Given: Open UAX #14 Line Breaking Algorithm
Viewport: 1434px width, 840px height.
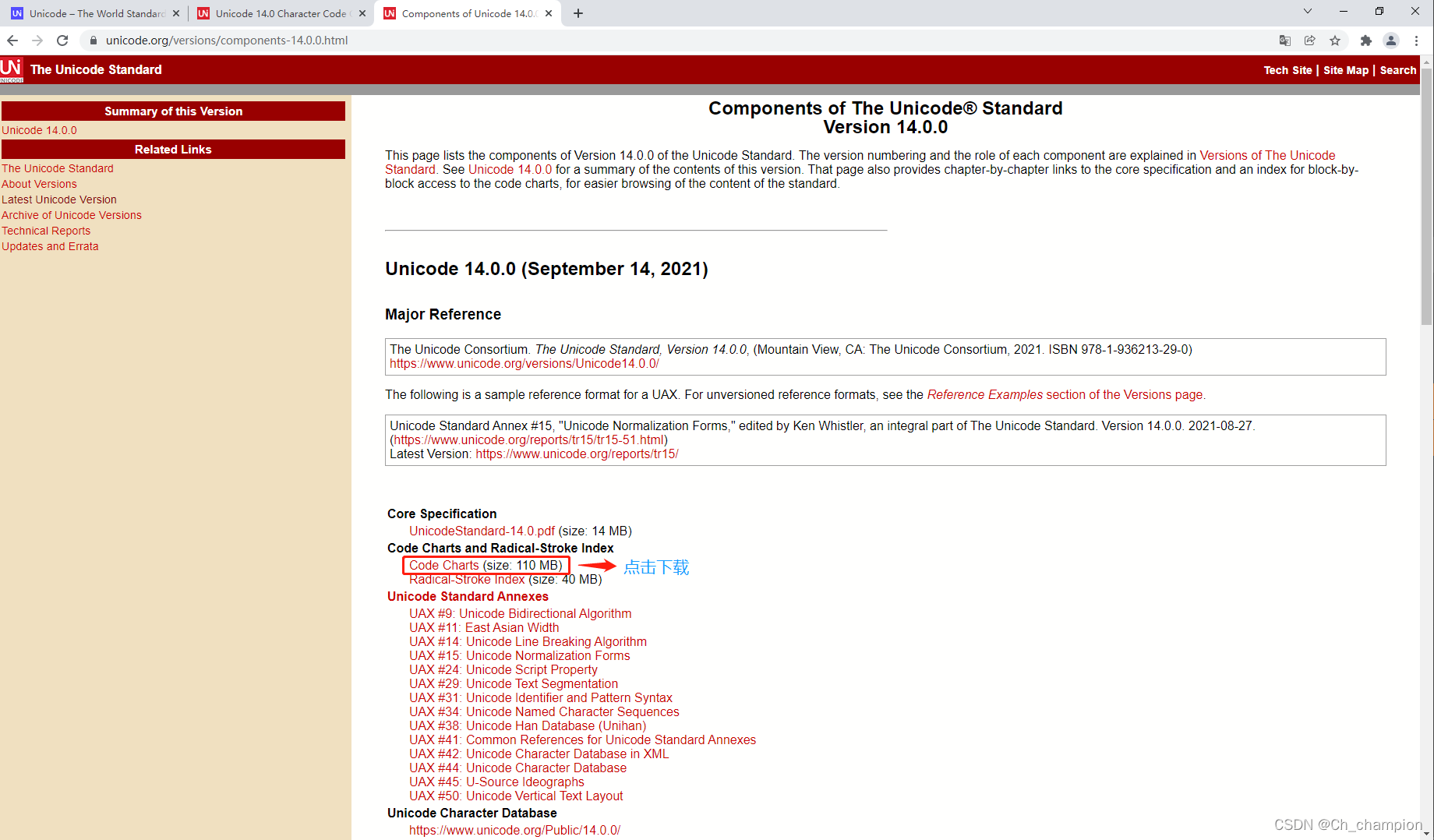Looking at the screenshot, I should (528, 641).
